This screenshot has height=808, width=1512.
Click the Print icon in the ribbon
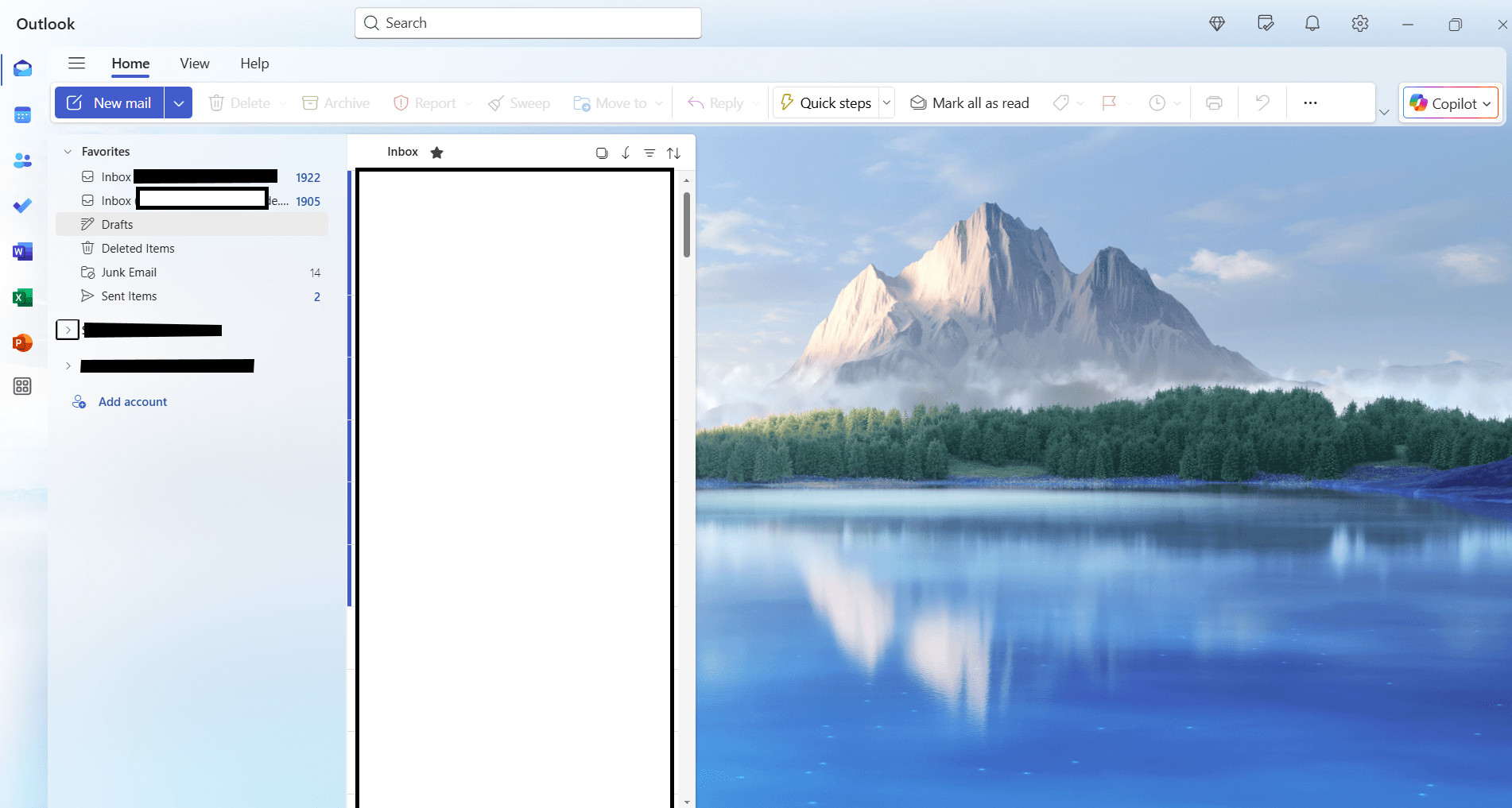[1213, 103]
